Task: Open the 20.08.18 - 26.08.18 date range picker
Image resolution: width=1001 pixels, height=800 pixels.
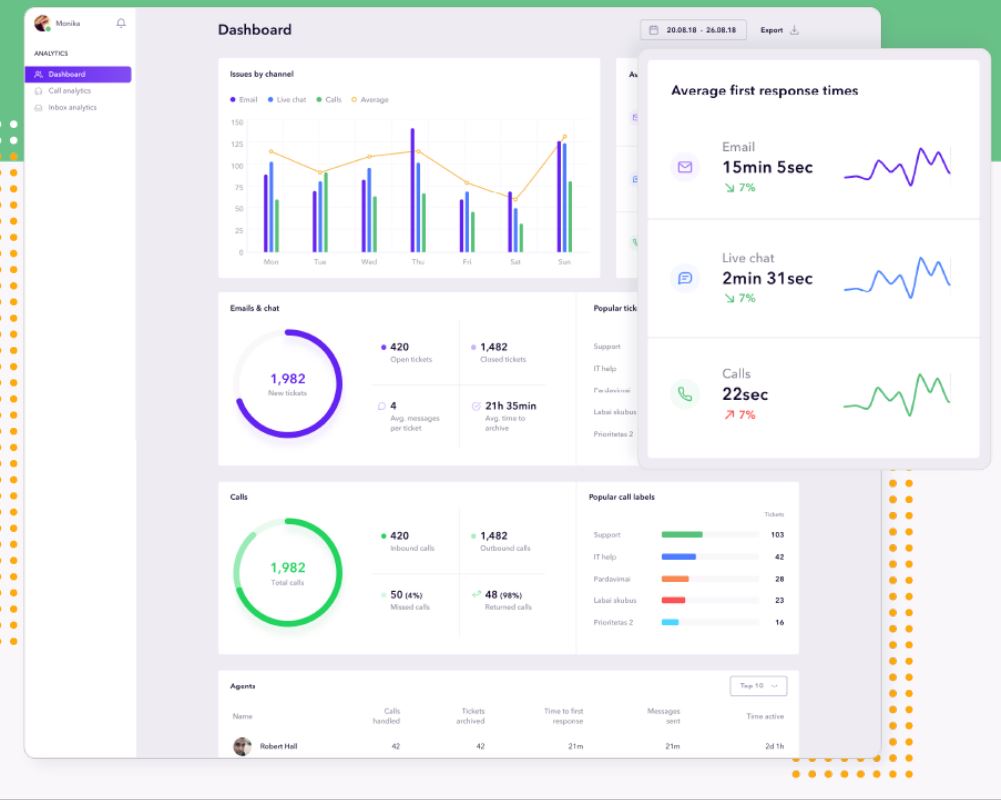Action: (x=693, y=30)
